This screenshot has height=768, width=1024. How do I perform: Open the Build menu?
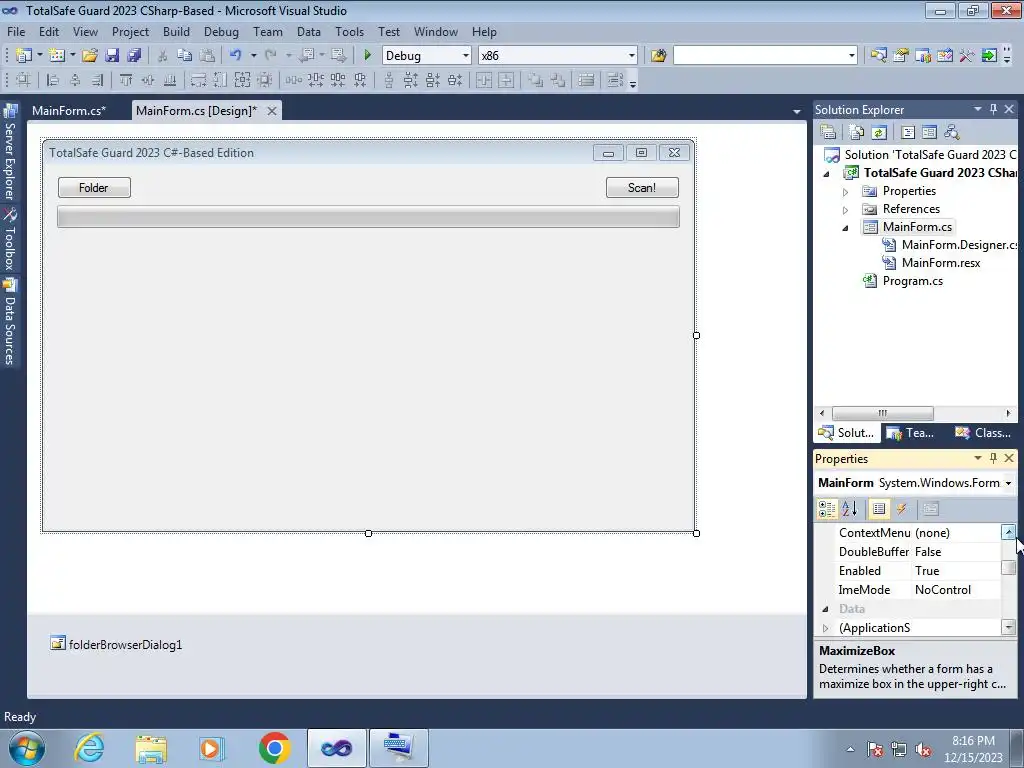click(176, 31)
